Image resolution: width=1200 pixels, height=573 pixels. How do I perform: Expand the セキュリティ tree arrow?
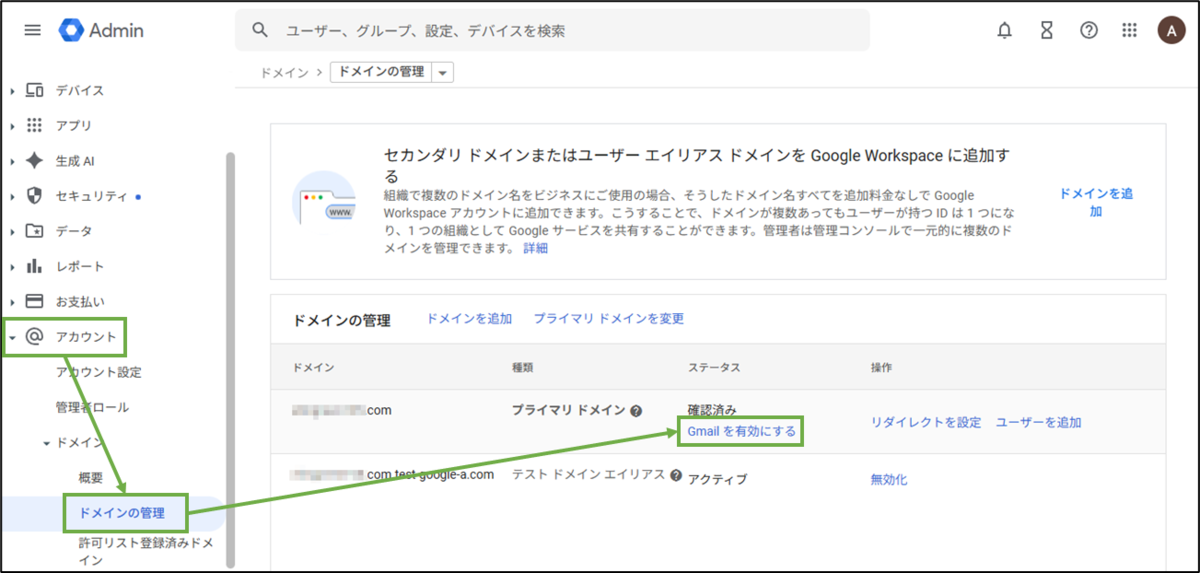[x=12, y=196]
